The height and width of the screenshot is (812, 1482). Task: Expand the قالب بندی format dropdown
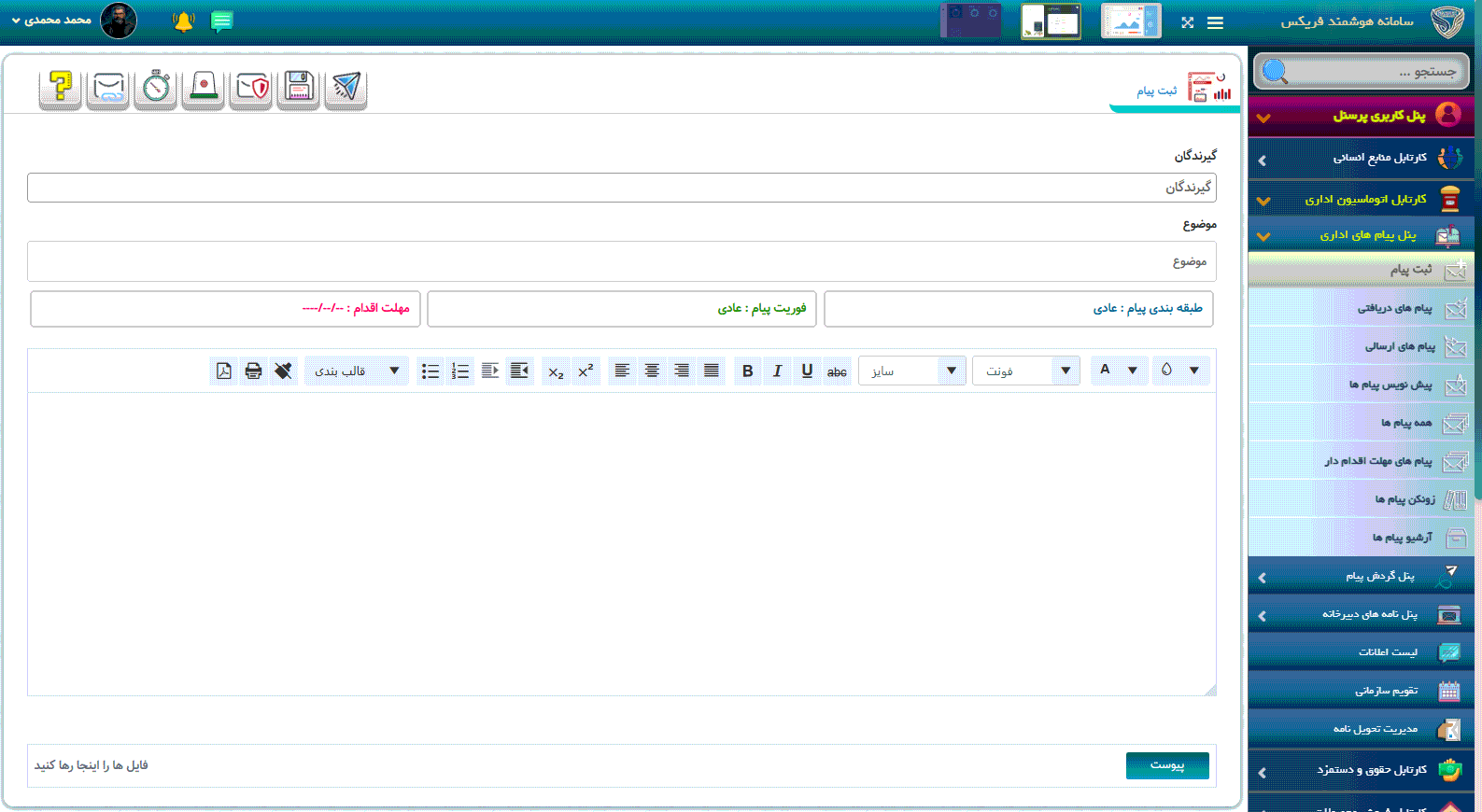coord(356,371)
